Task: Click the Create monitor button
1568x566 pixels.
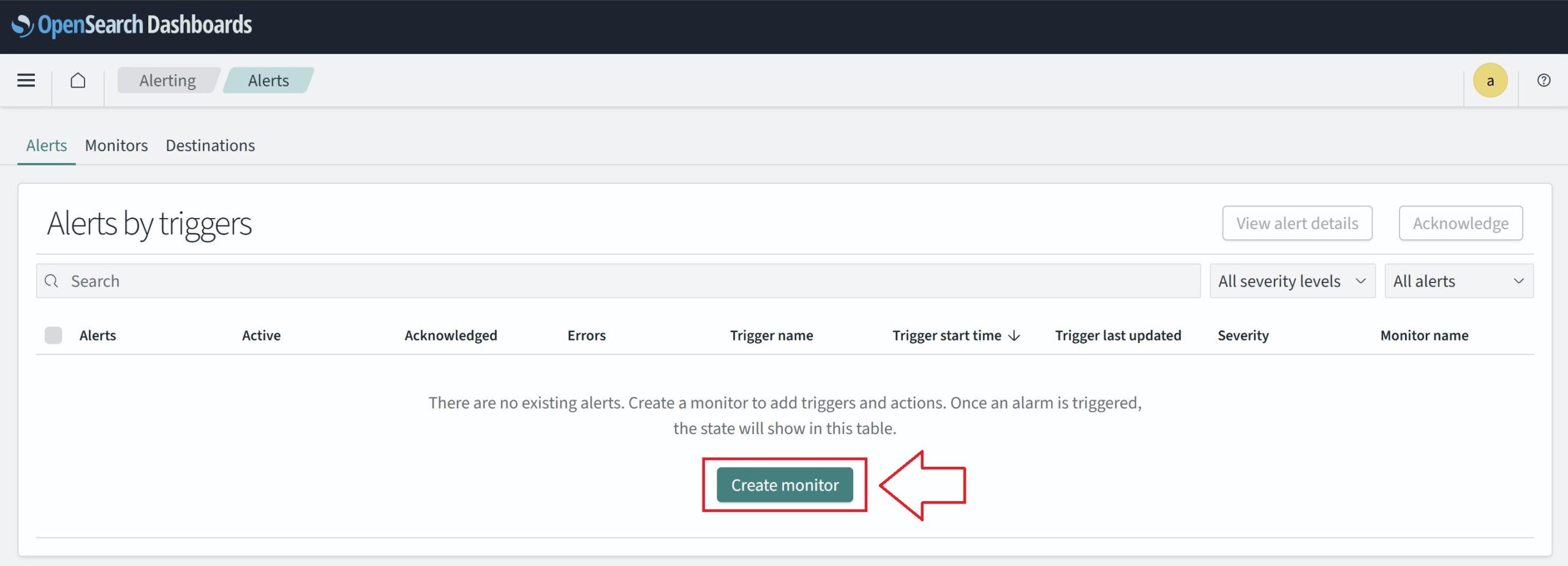Action: click(x=785, y=485)
